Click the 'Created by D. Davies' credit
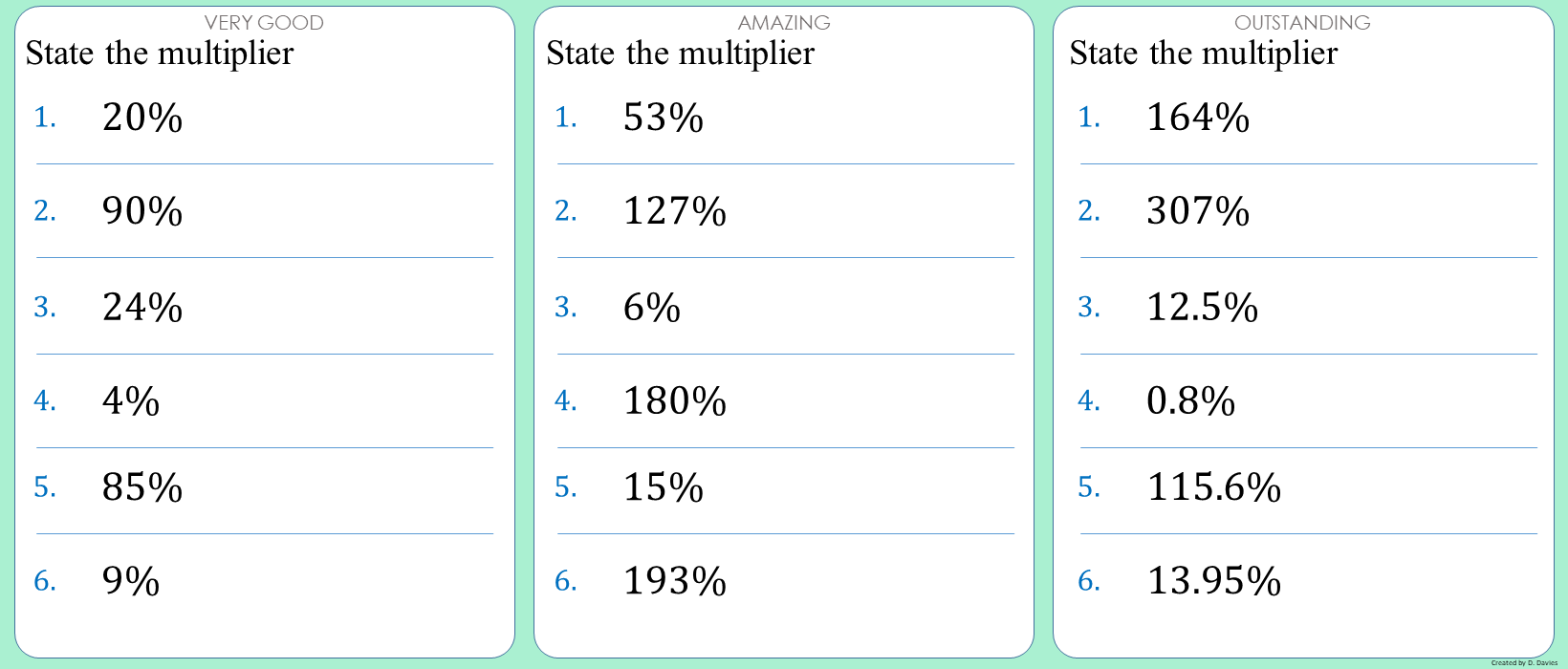This screenshot has height=669, width=1568. click(1524, 662)
